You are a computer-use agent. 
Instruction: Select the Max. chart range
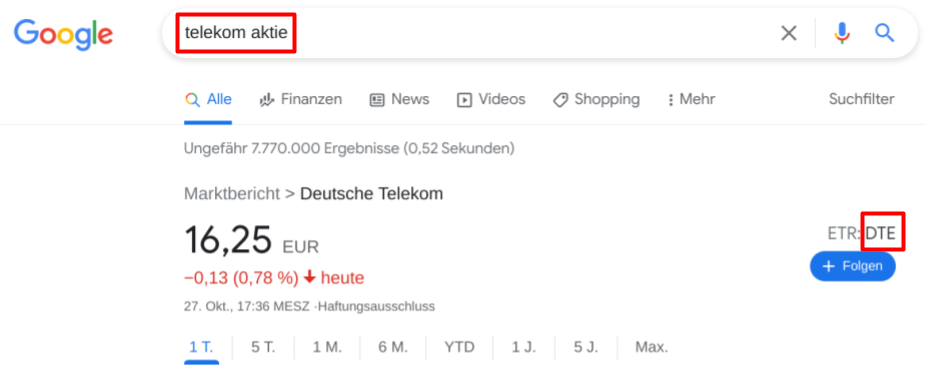click(651, 347)
